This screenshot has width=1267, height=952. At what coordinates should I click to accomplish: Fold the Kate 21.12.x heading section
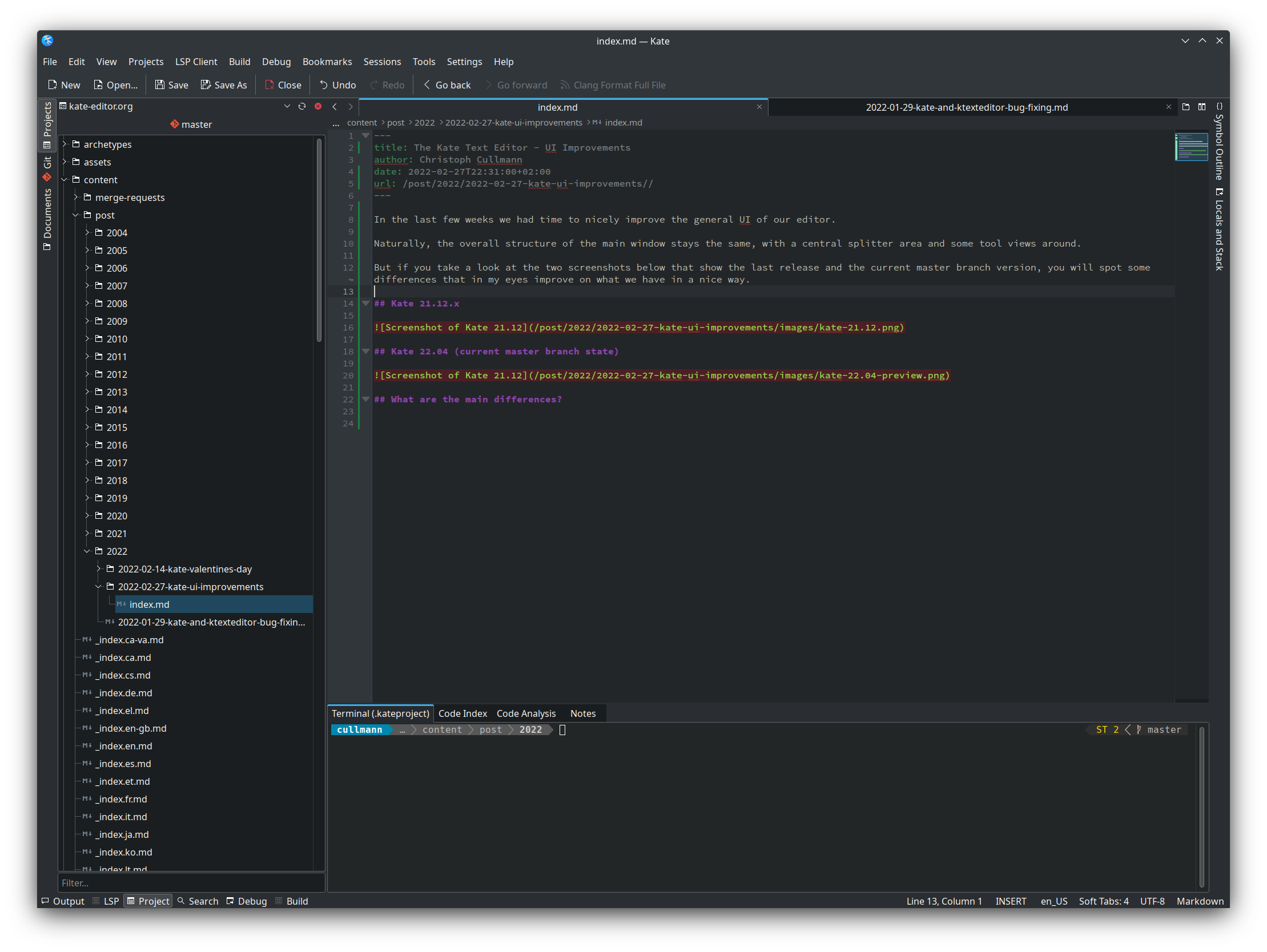point(365,304)
